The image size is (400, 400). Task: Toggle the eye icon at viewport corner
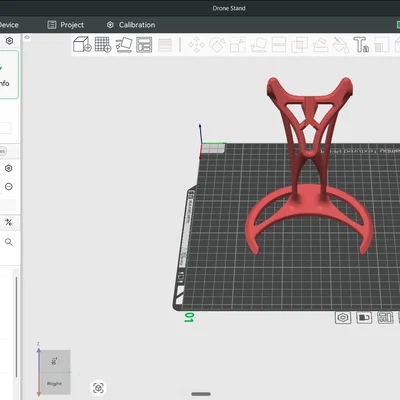27,37
